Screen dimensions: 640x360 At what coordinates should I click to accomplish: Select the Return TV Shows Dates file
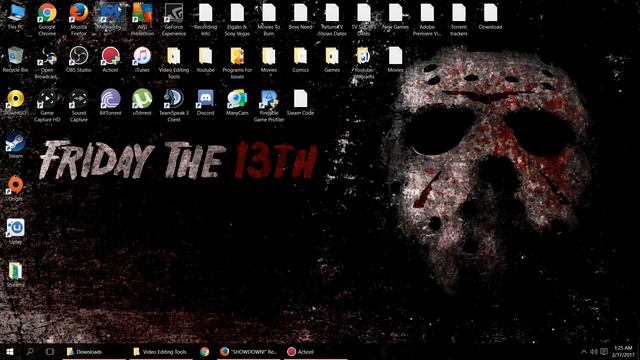332,20
